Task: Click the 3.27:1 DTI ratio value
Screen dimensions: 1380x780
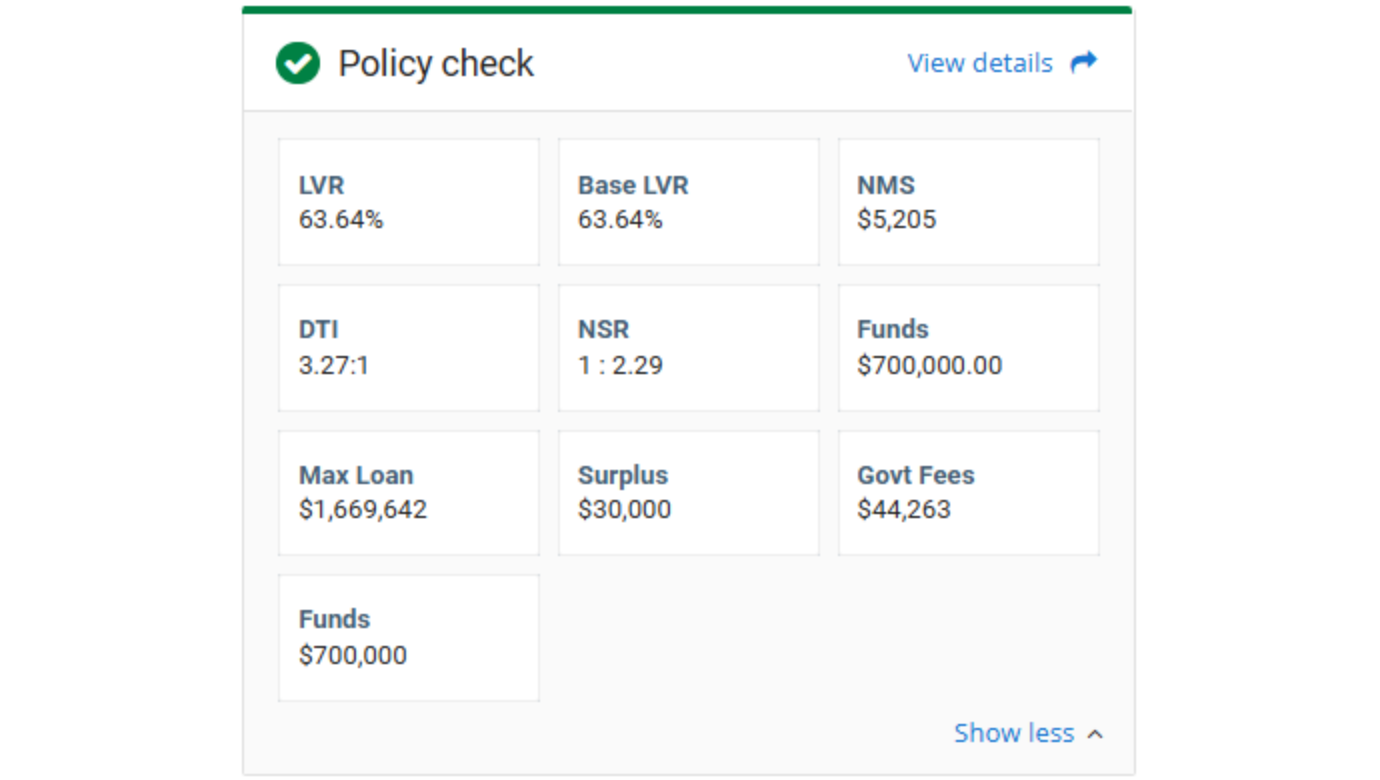Action: (x=334, y=365)
